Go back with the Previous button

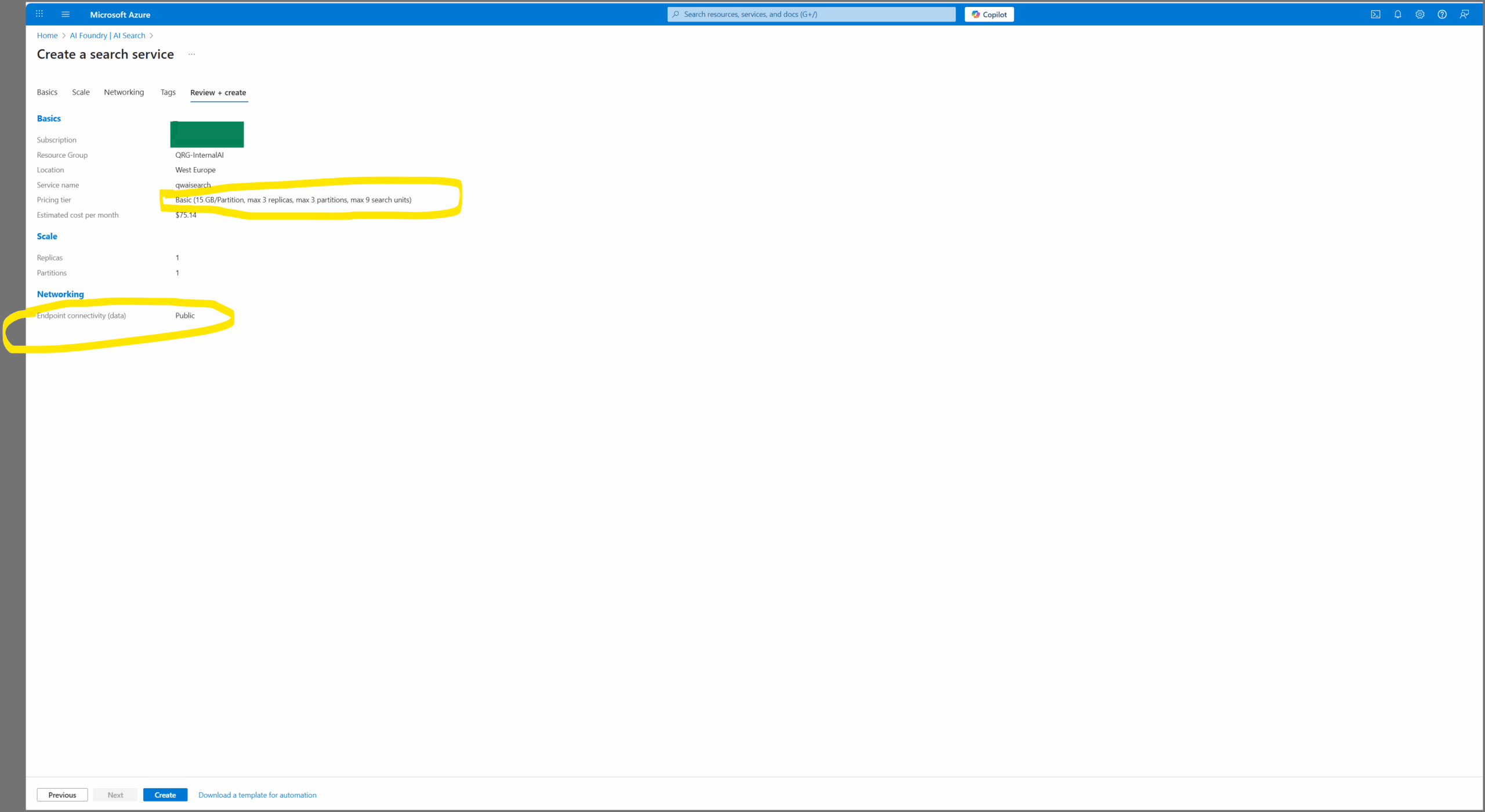(62, 795)
